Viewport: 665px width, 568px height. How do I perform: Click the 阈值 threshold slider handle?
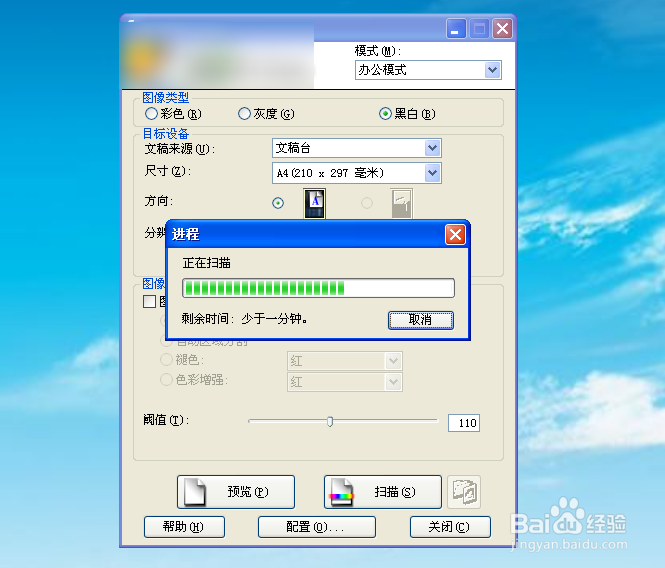pos(330,421)
